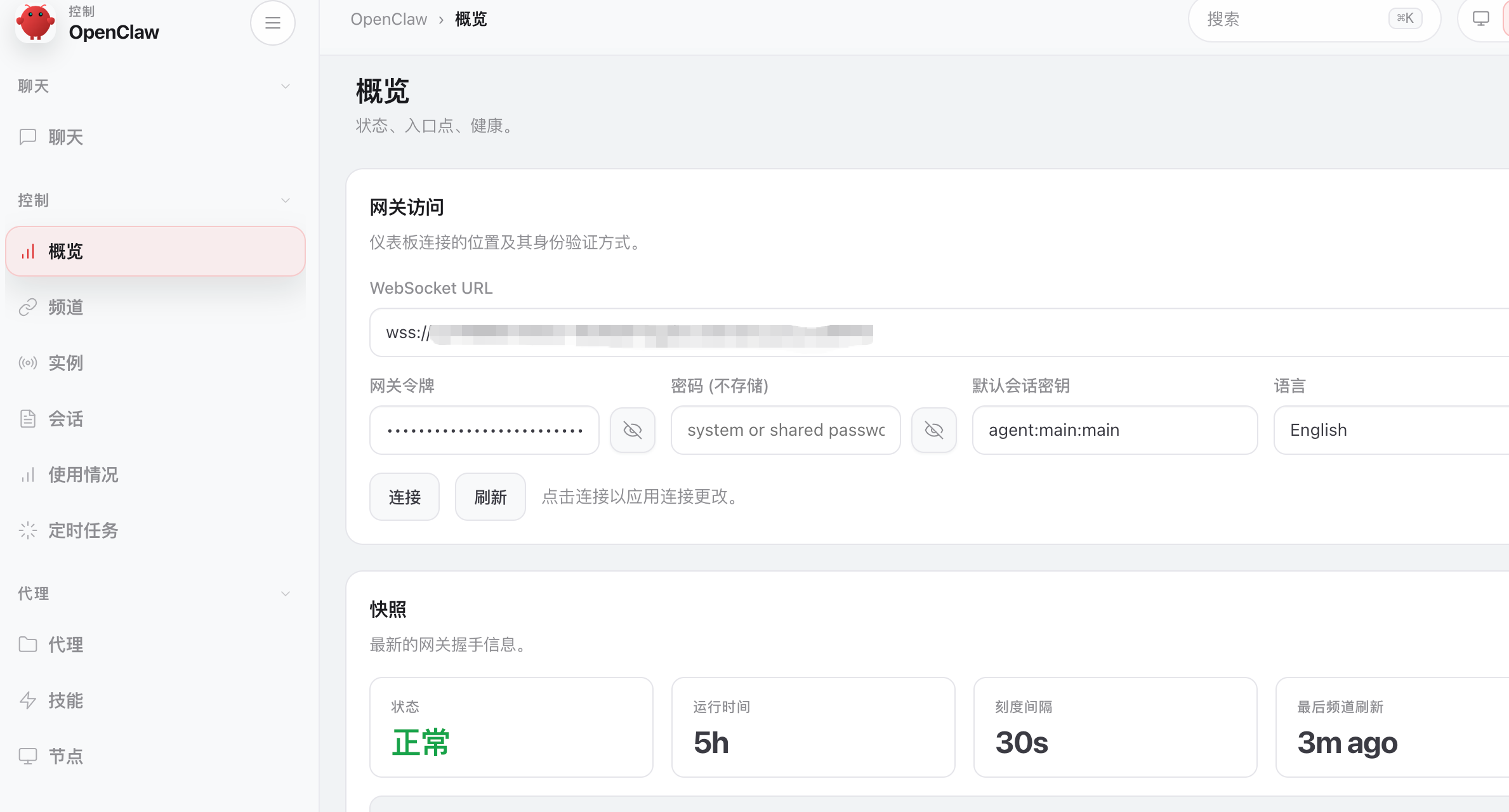Toggle gateway token visibility eye icon
Viewport: 1509px width, 812px height.
point(633,430)
